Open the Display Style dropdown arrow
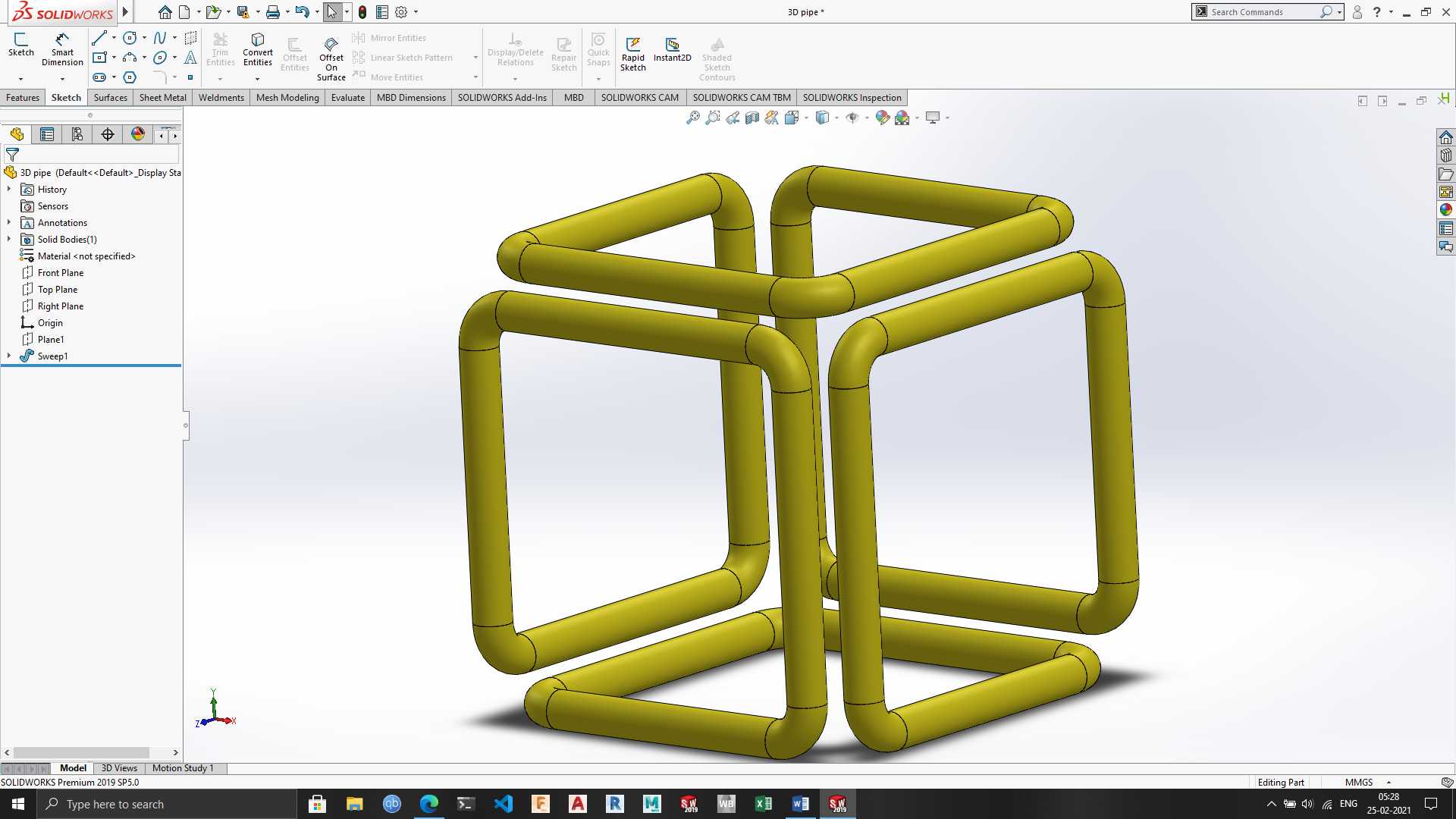This screenshot has width=1456, height=819. coord(836,118)
